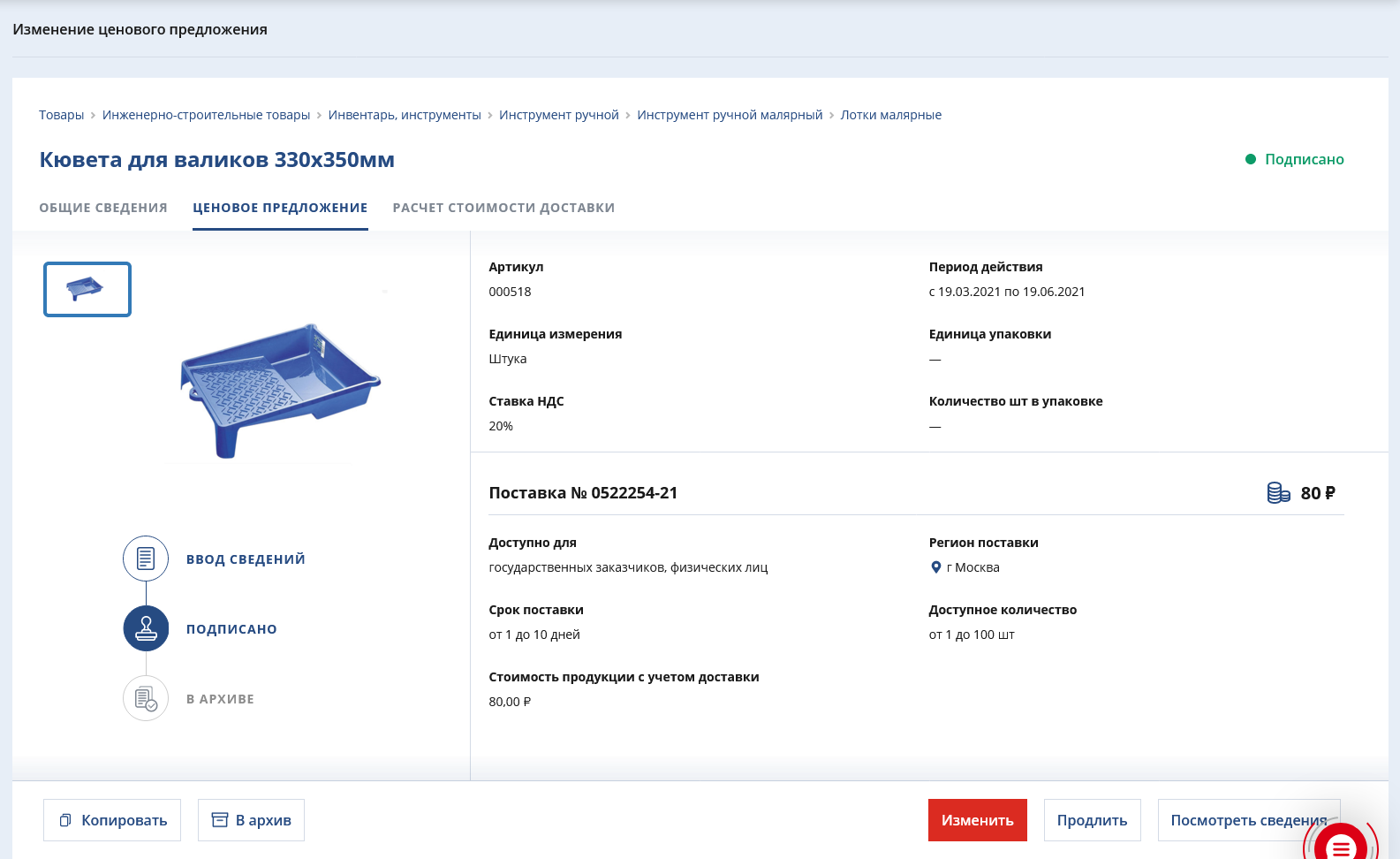
Task: Click the 'ПОДПИСАНО' step label
Action: [x=231, y=629]
